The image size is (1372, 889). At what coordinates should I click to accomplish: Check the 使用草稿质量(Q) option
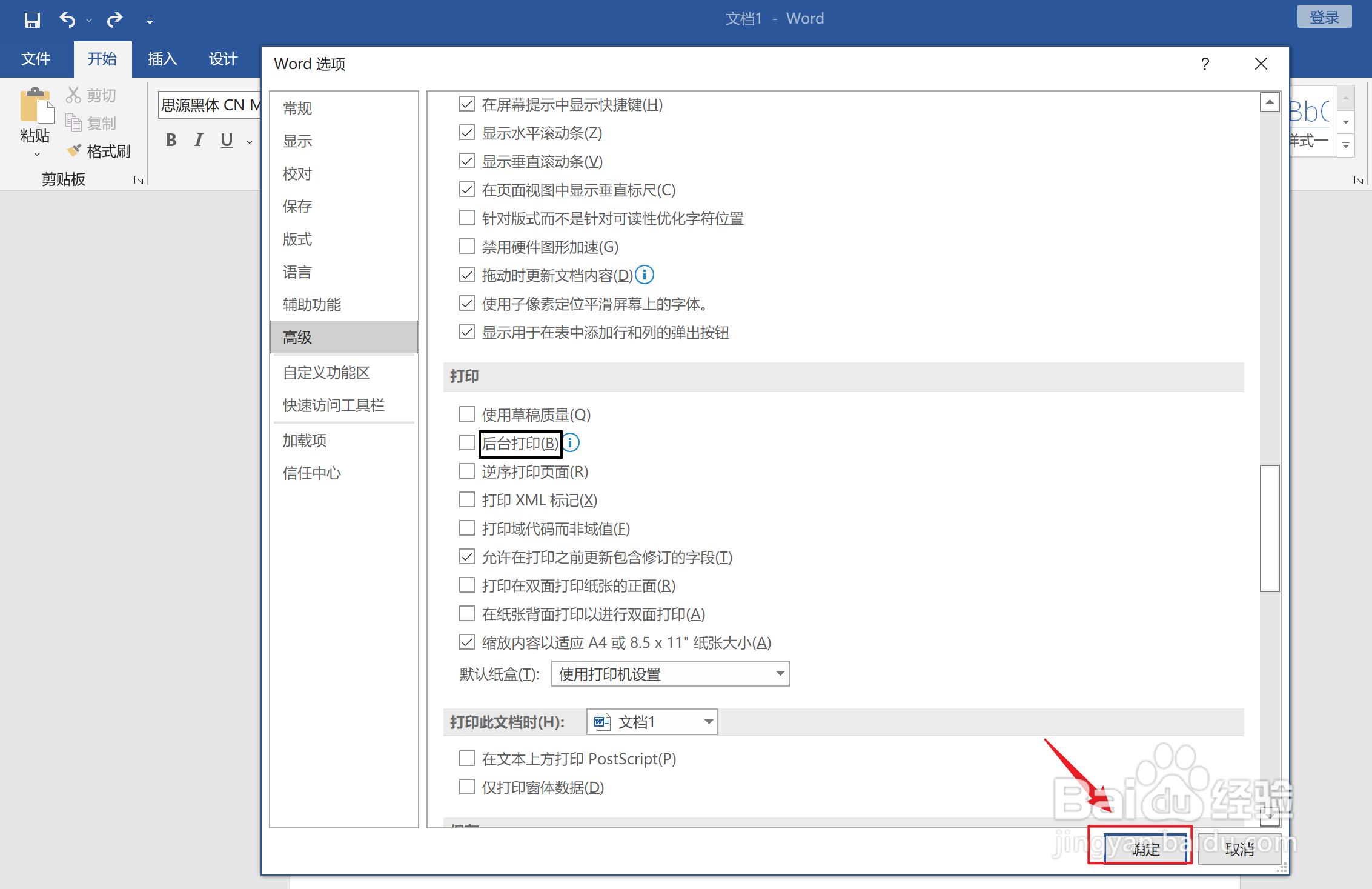tap(466, 415)
